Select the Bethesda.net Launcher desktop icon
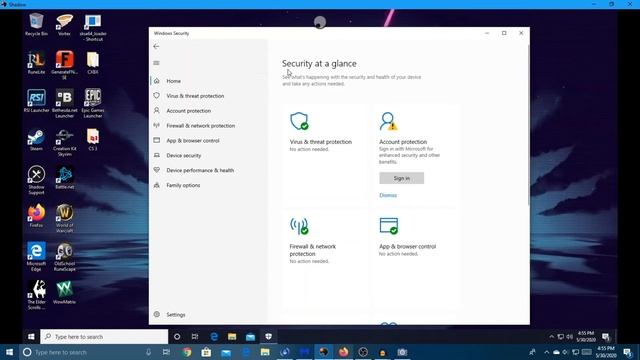Image resolution: width=640 pixels, height=360 pixels. tap(64, 104)
